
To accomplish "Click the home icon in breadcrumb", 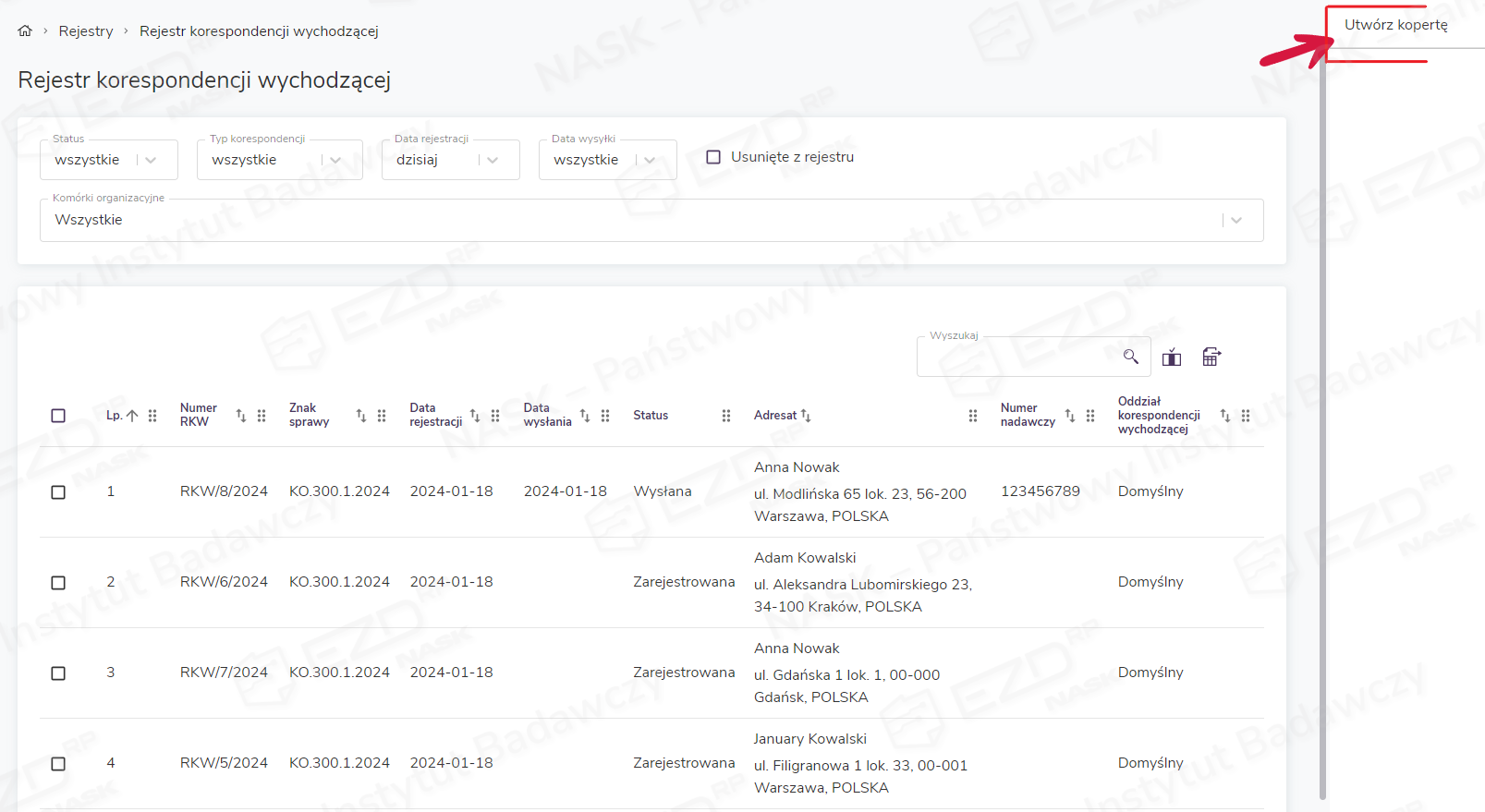I will (x=25, y=30).
